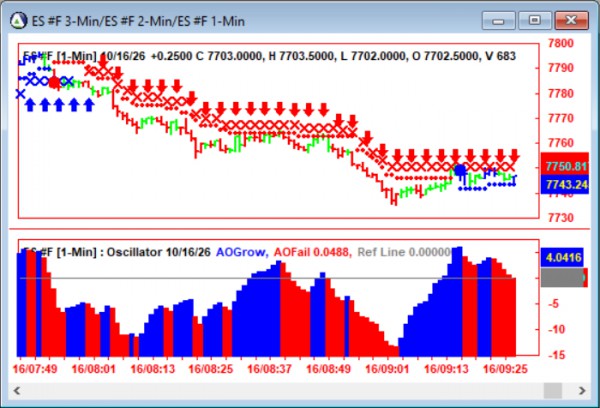Click the AOFail 0.0488 legend label
Viewport: 600px width, 408px height.
(x=313, y=252)
